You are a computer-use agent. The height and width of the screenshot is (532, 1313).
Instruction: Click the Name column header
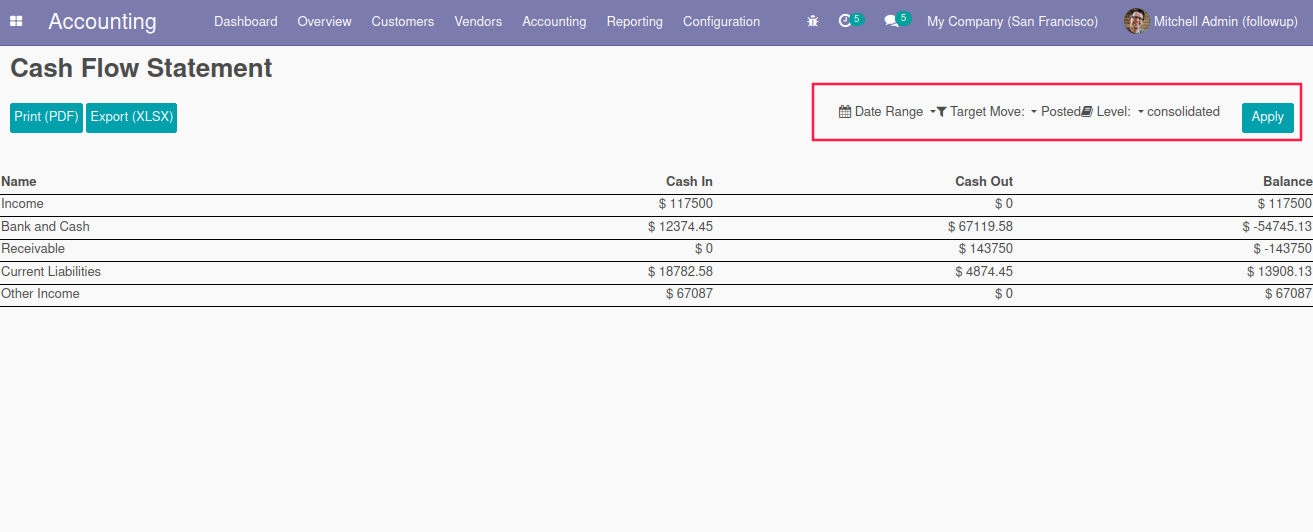click(x=18, y=181)
